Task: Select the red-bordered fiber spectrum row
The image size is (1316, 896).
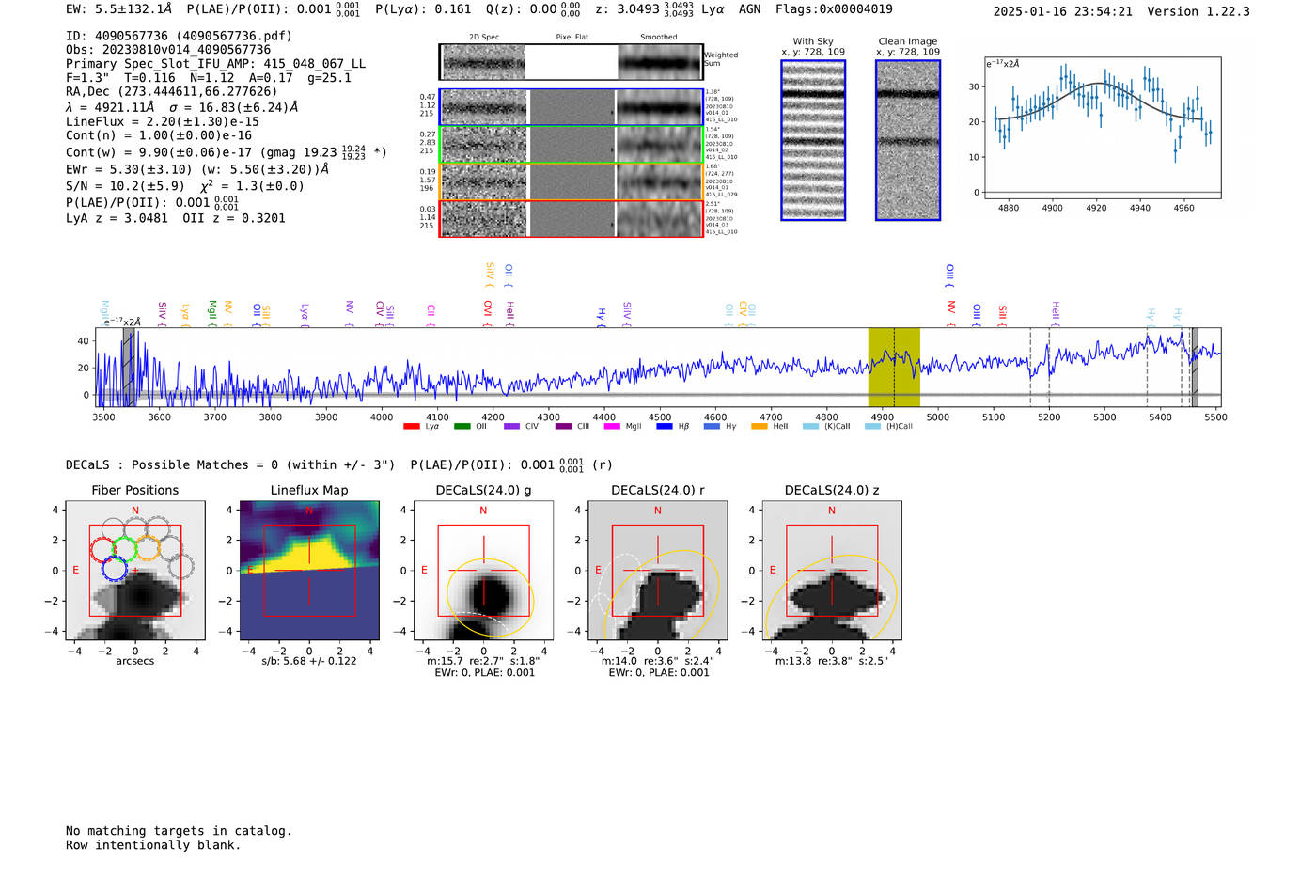Action: (572, 218)
